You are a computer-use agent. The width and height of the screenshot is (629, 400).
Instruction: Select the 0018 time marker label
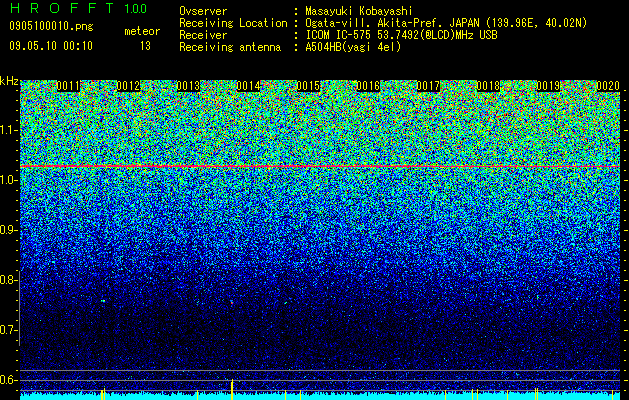pyautogui.click(x=488, y=86)
